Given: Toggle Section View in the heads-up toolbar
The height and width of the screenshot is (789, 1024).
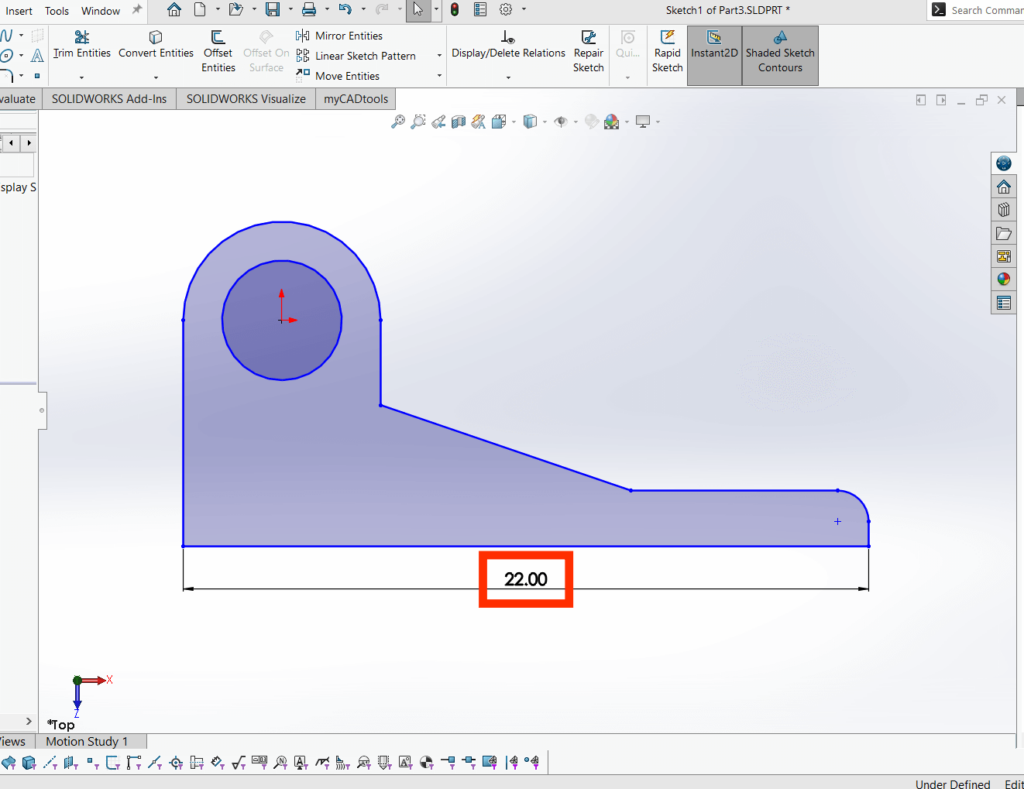Looking at the screenshot, I should click(x=458, y=121).
